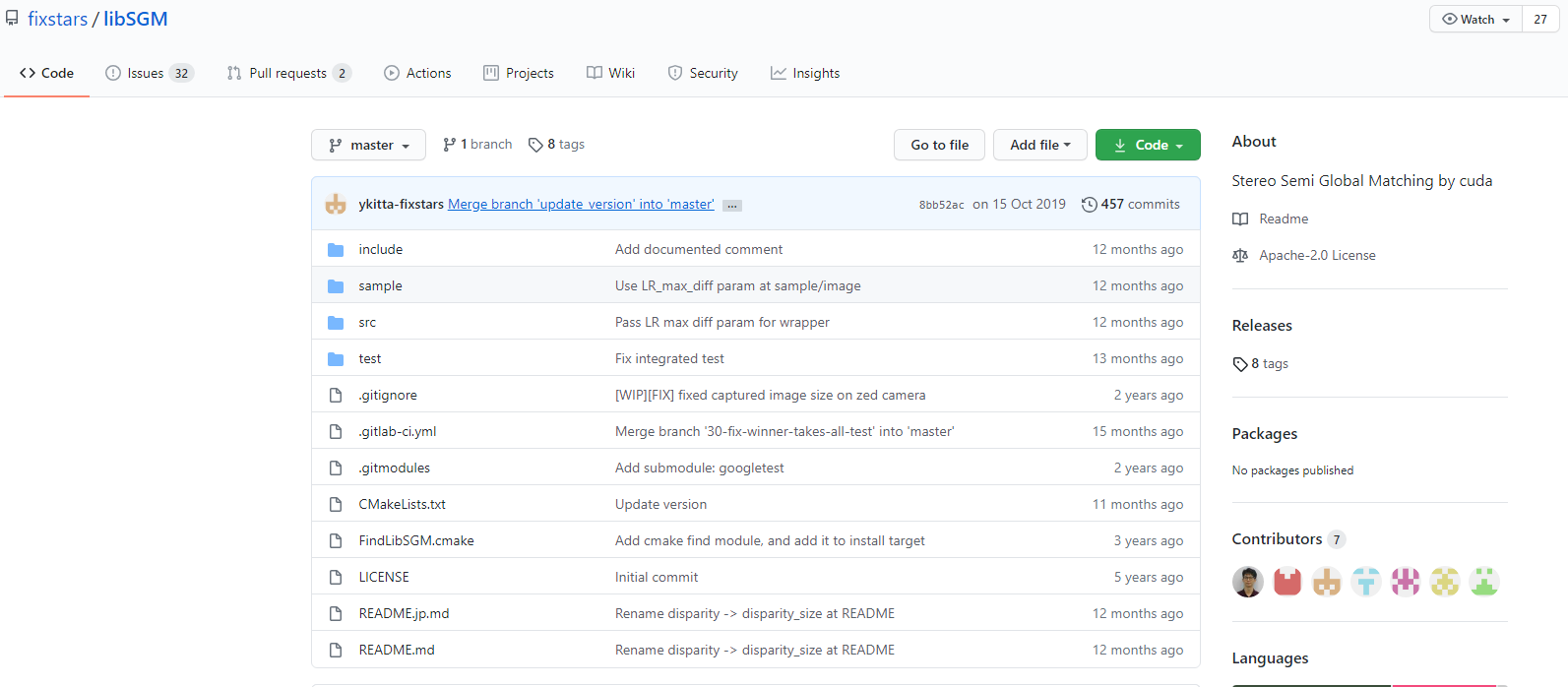Open 'Initial commit' commit message
Viewport: 1568px width, 687px height.
click(x=657, y=578)
